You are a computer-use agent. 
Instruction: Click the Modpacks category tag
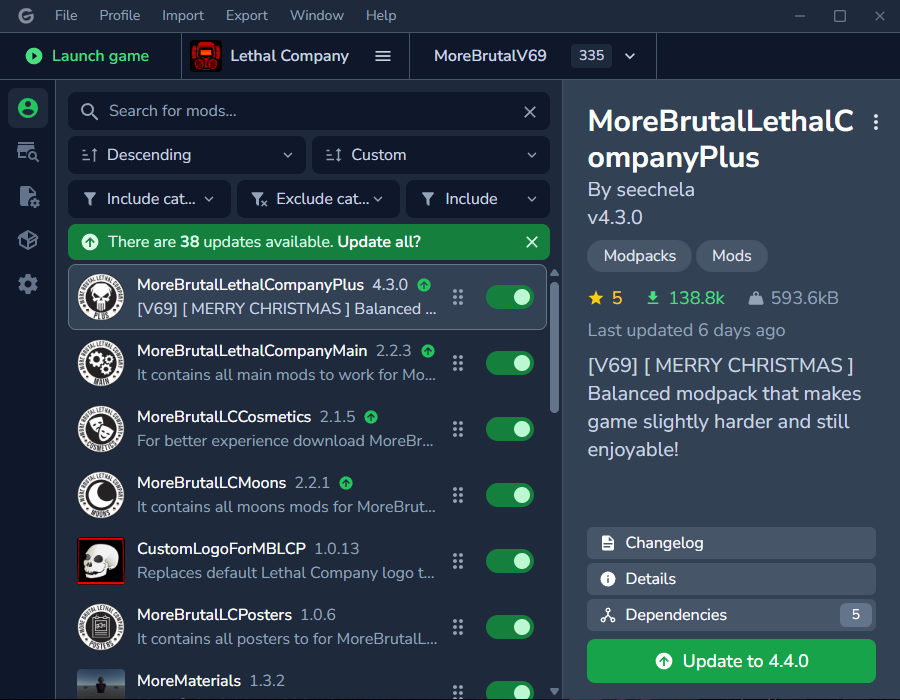click(639, 256)
